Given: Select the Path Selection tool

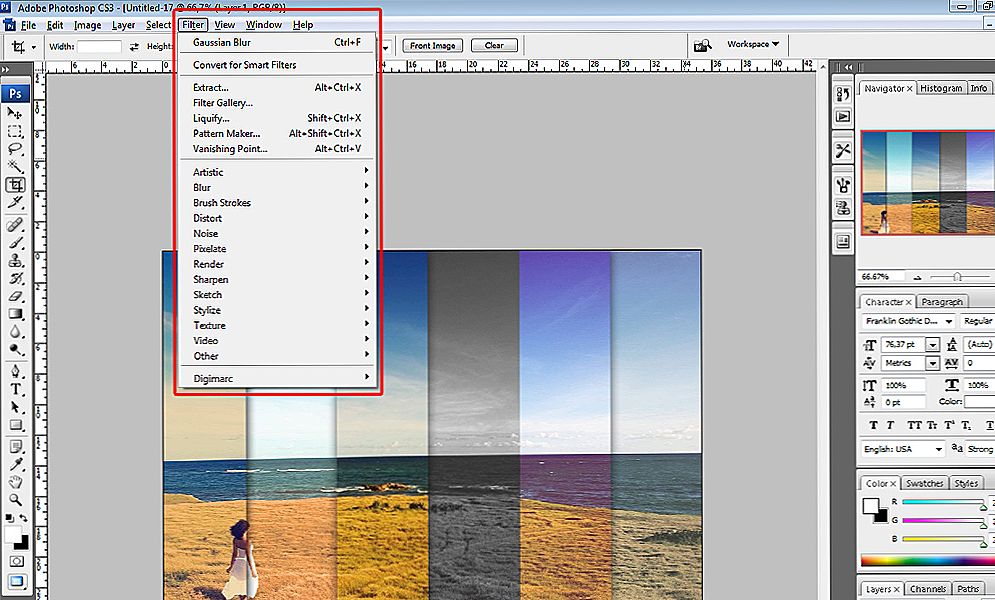Looking at the screenshot, I should [15, 407].
